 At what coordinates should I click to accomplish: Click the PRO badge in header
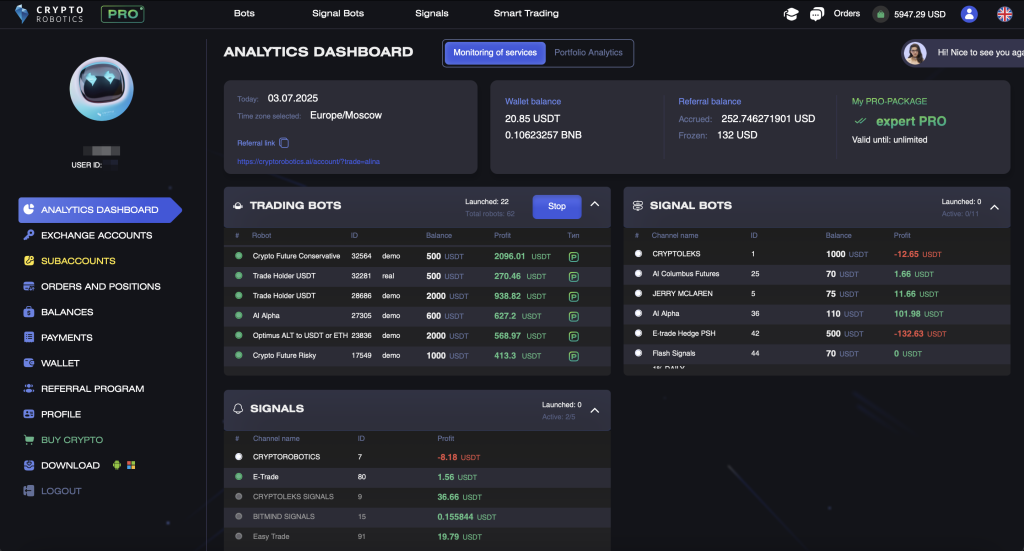click(123, 14)
